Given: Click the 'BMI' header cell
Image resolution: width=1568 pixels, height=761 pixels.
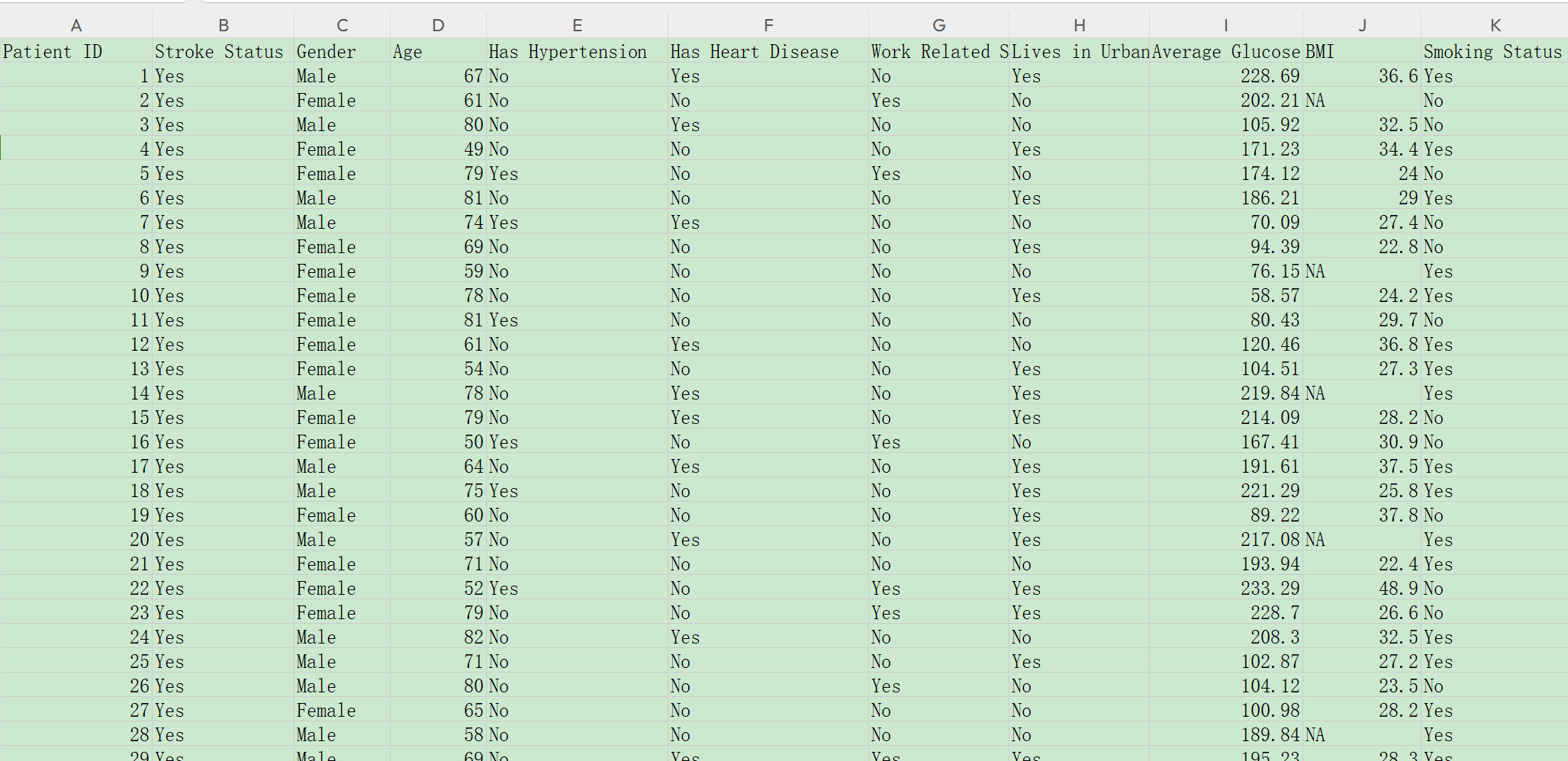Looking at the screenshot, I should tap(1362, 51).
